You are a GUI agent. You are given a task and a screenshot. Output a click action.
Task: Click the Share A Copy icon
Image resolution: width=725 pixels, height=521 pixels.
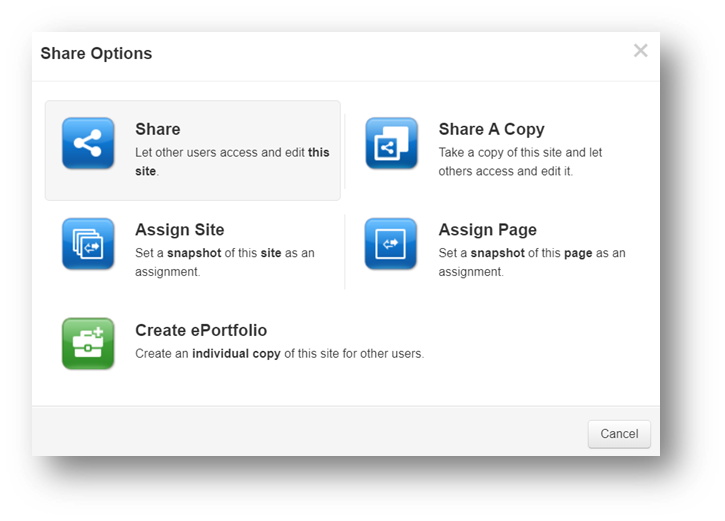[391, 143]
